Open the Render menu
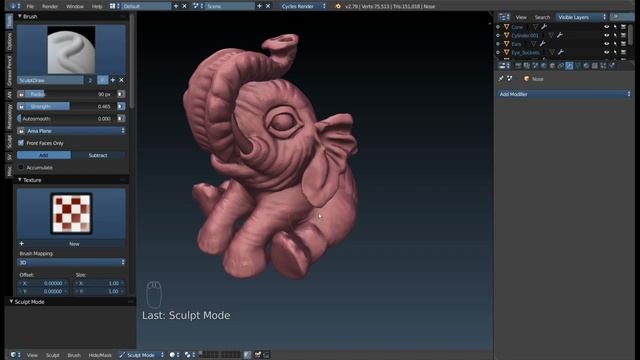Image resolution: width=640 pixels, height=360 pixels. (50, 6)
